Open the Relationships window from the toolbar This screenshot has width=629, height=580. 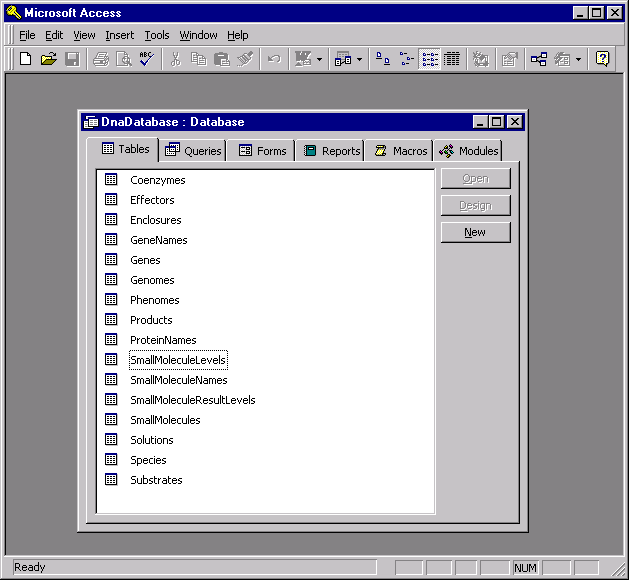pos(539,59)
